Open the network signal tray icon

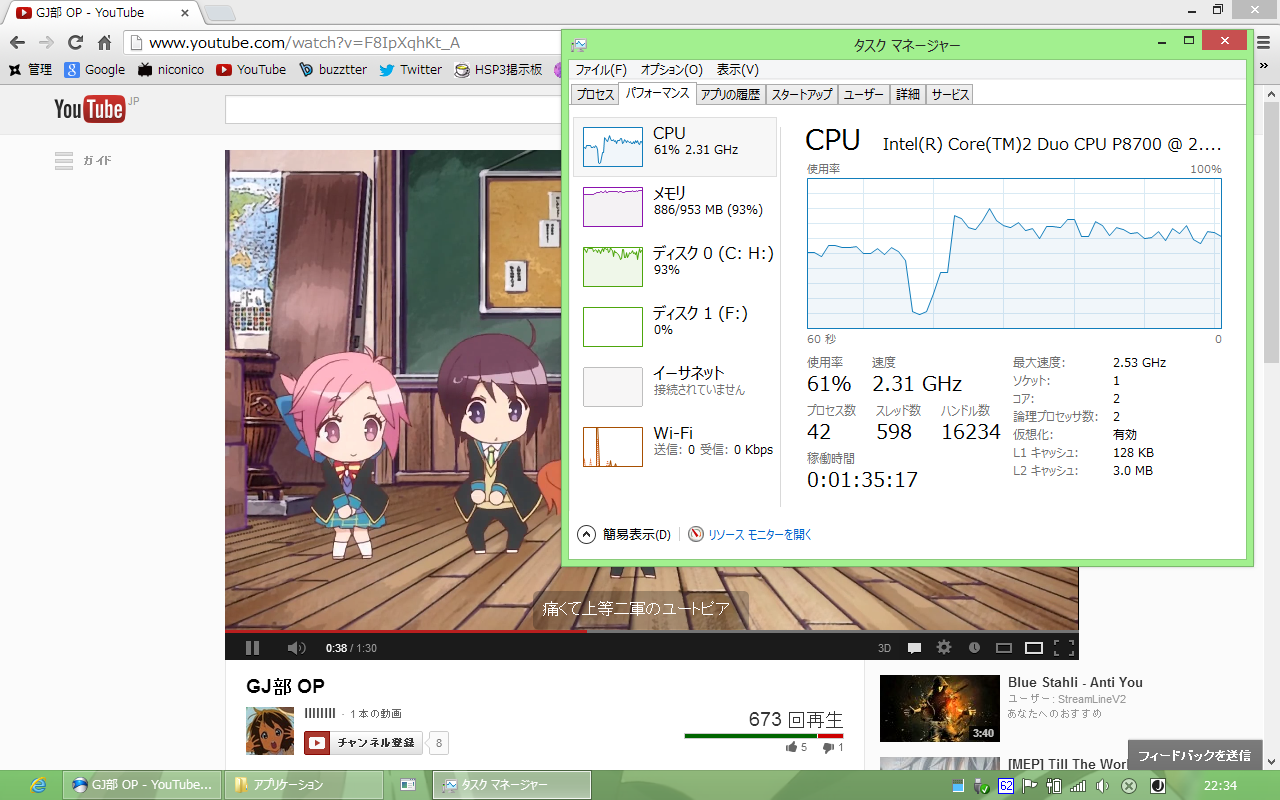(x=1078, y=786)
